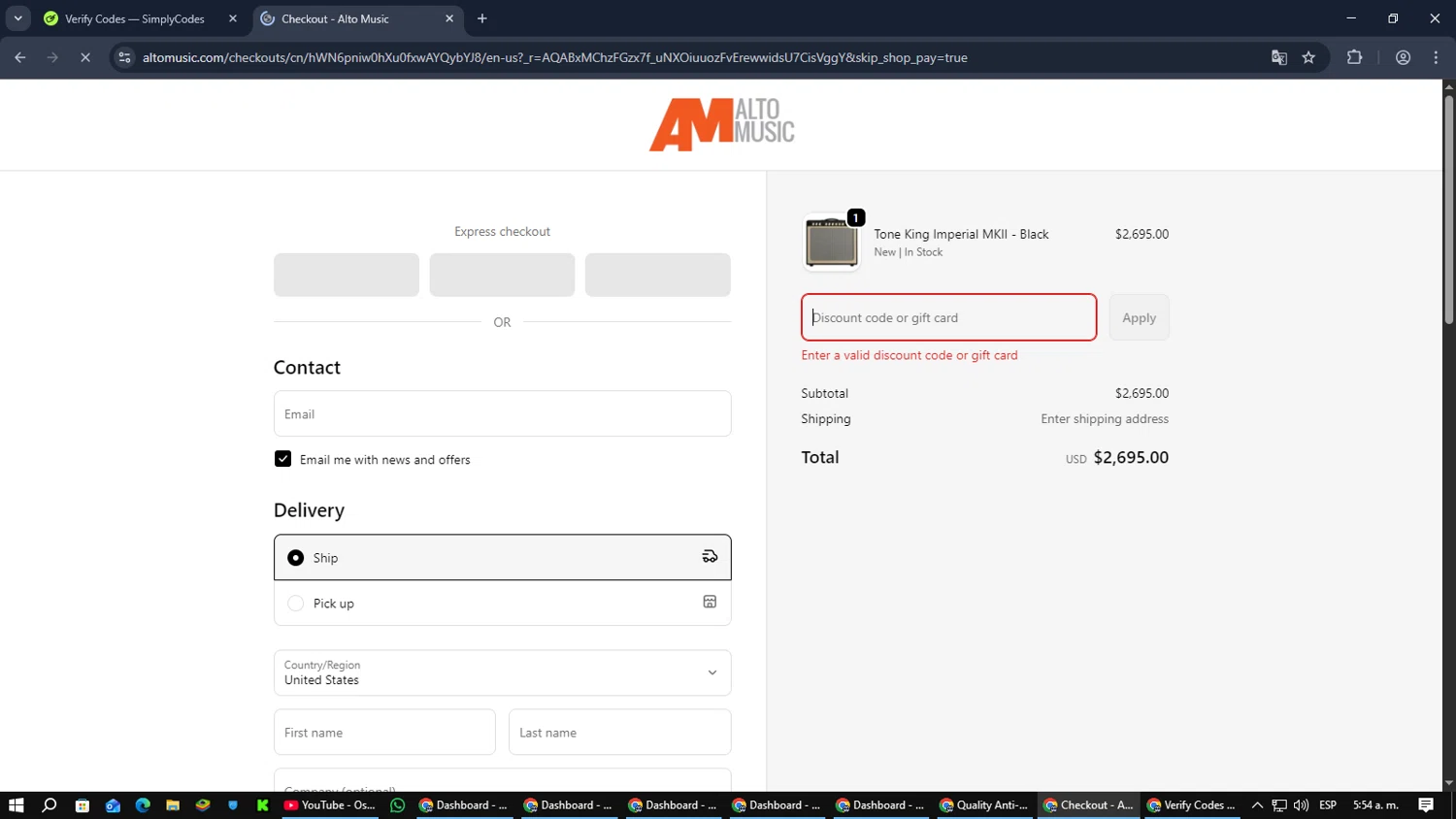
Task: Bookmark this page with the star icon
Action: 1308,57
